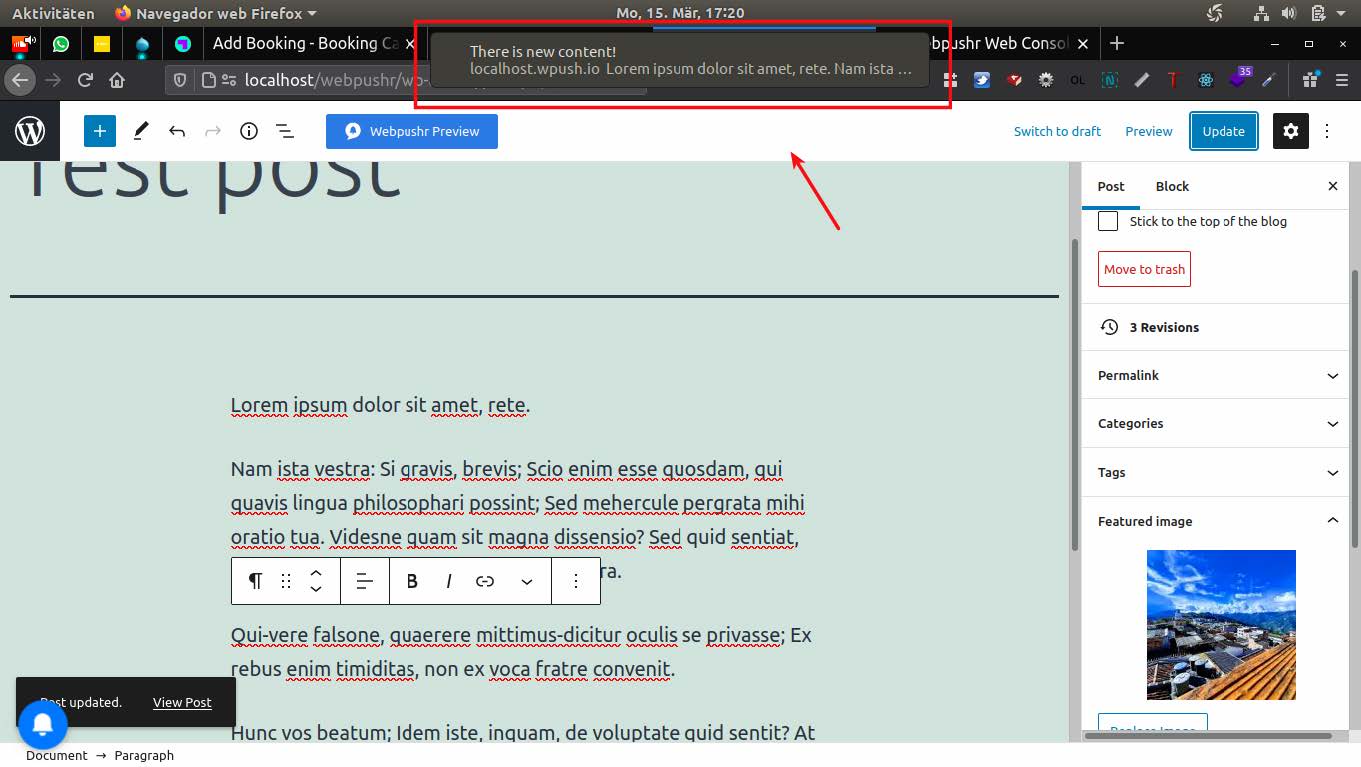Move the paragraph block up
The image size is (1361, 767).
click(316, 573)
